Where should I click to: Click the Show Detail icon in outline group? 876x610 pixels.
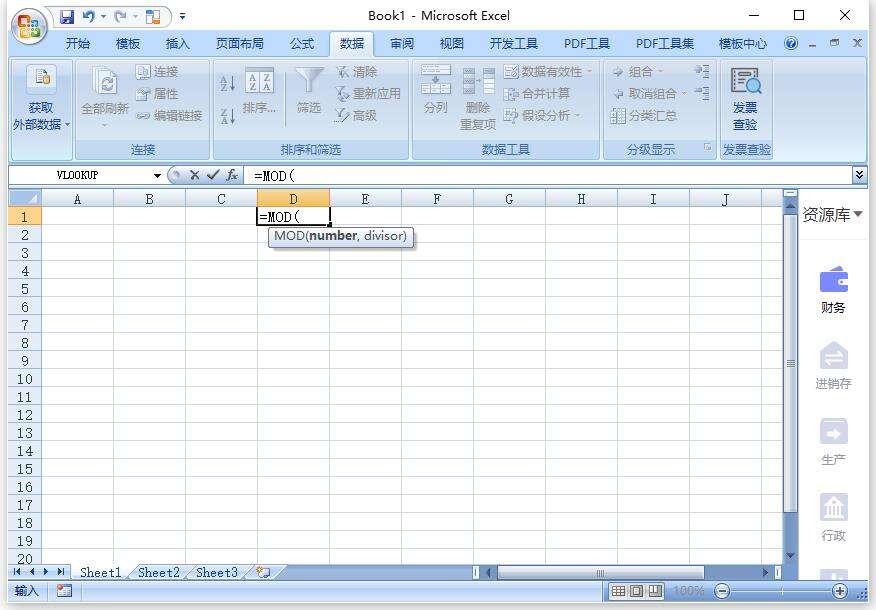(x=702, y=71)
